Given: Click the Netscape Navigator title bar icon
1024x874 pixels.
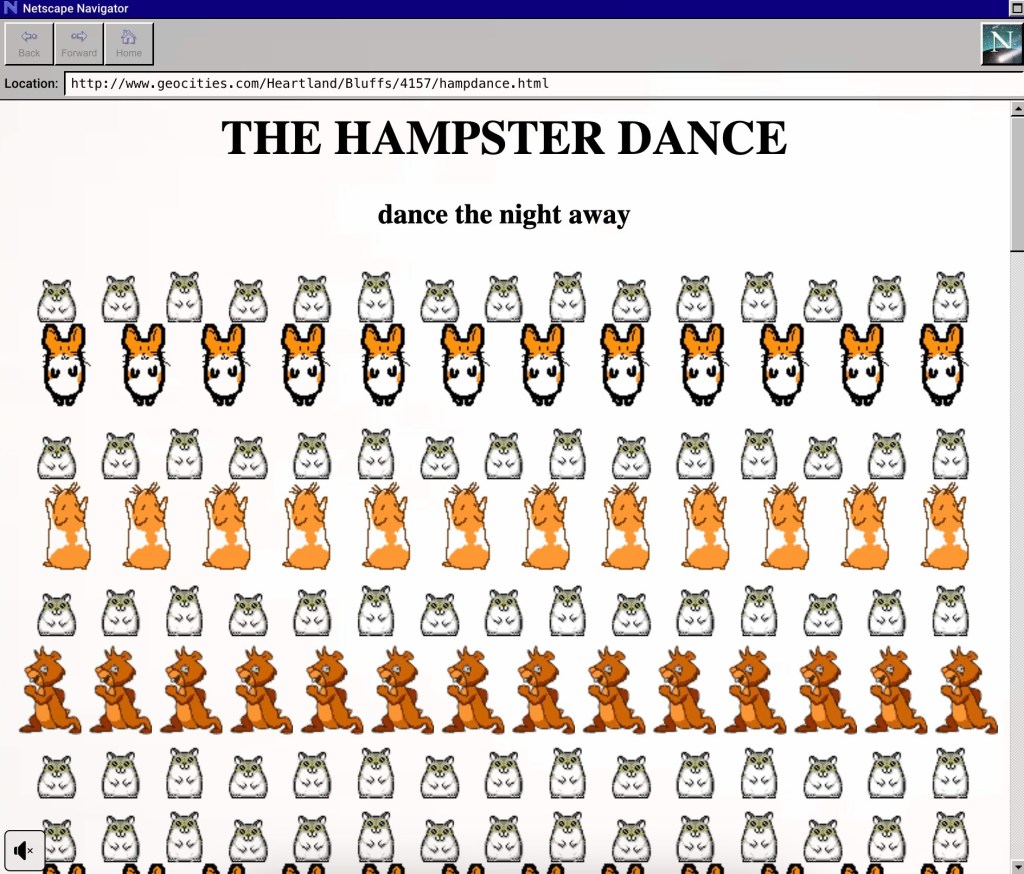Looking at the screenshot, I should click(x=11, y=9).
